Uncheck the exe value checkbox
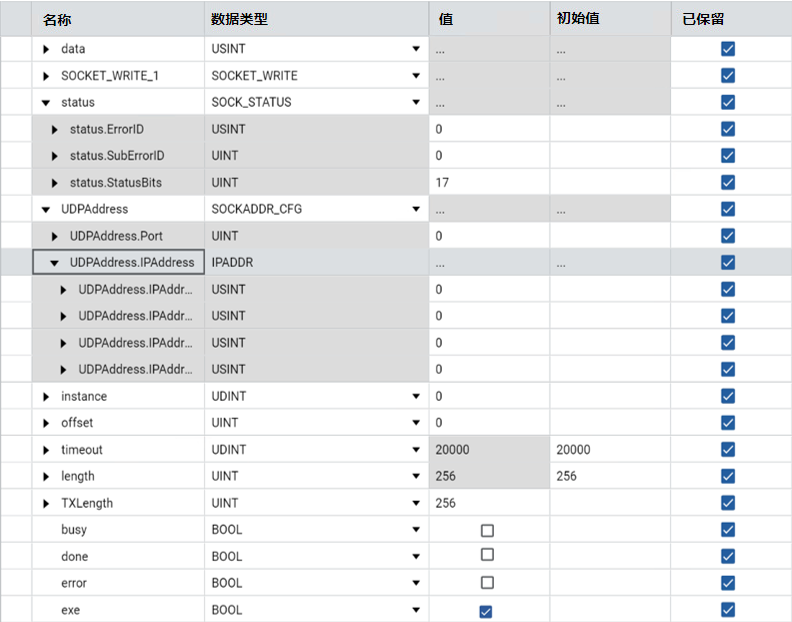 pyautogui.click(x=486, y=611)
